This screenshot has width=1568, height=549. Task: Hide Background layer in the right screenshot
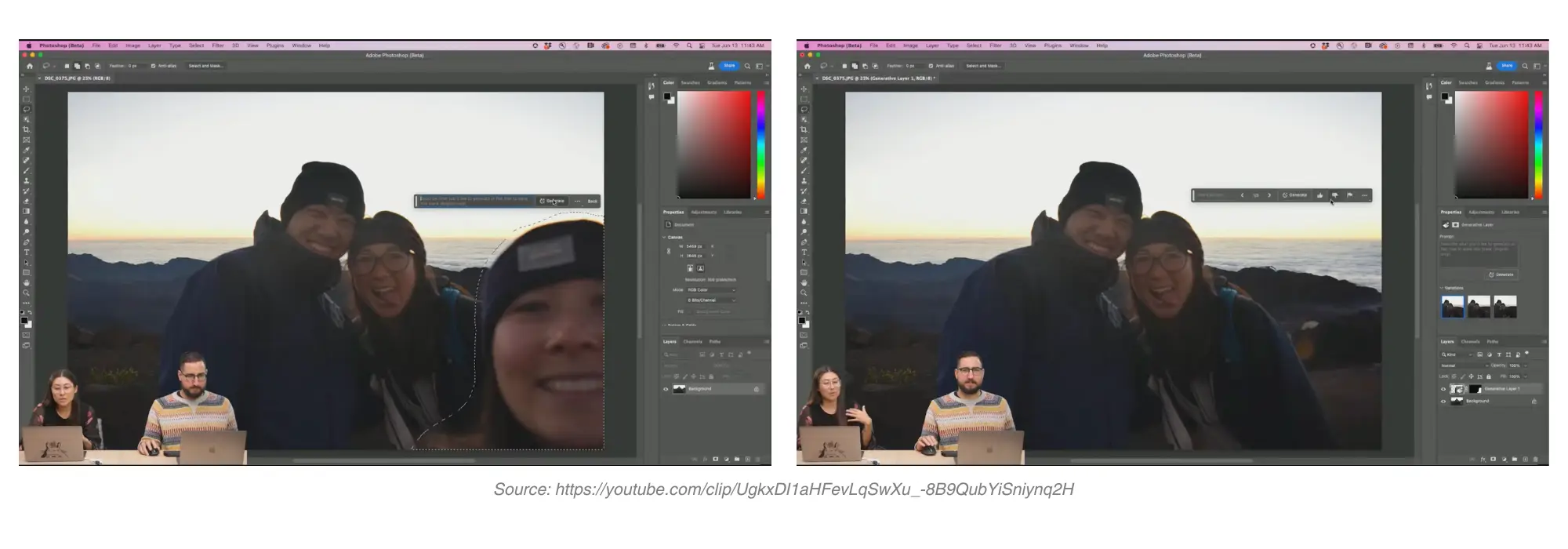[1443, 402]
